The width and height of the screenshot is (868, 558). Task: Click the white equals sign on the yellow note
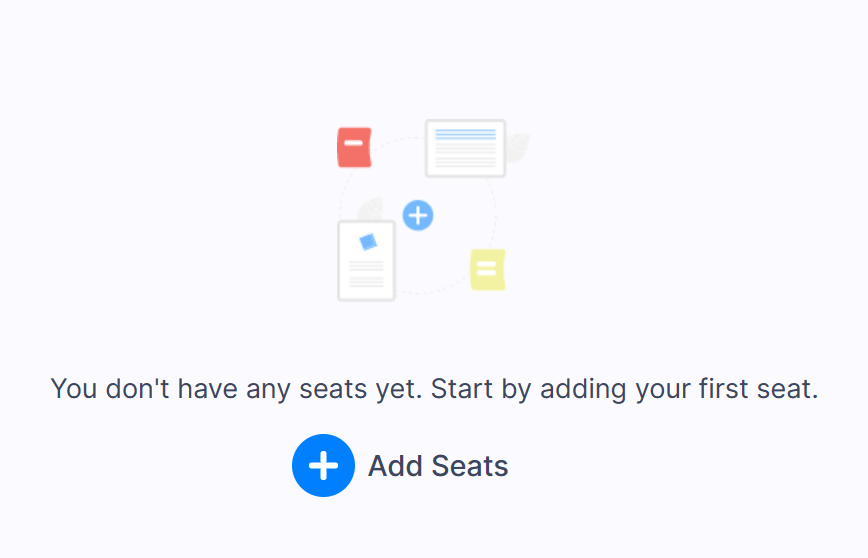(487, 268)
